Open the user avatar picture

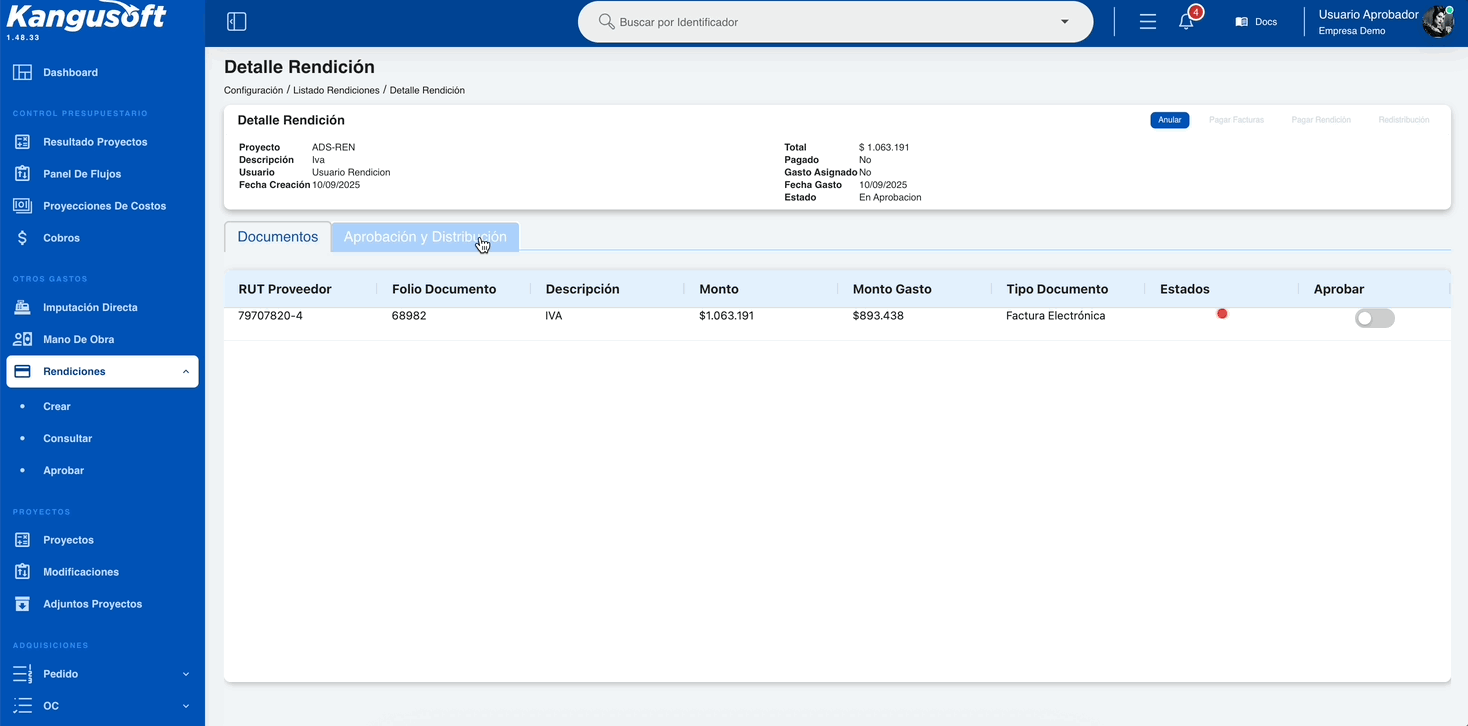coord(1438,22)
